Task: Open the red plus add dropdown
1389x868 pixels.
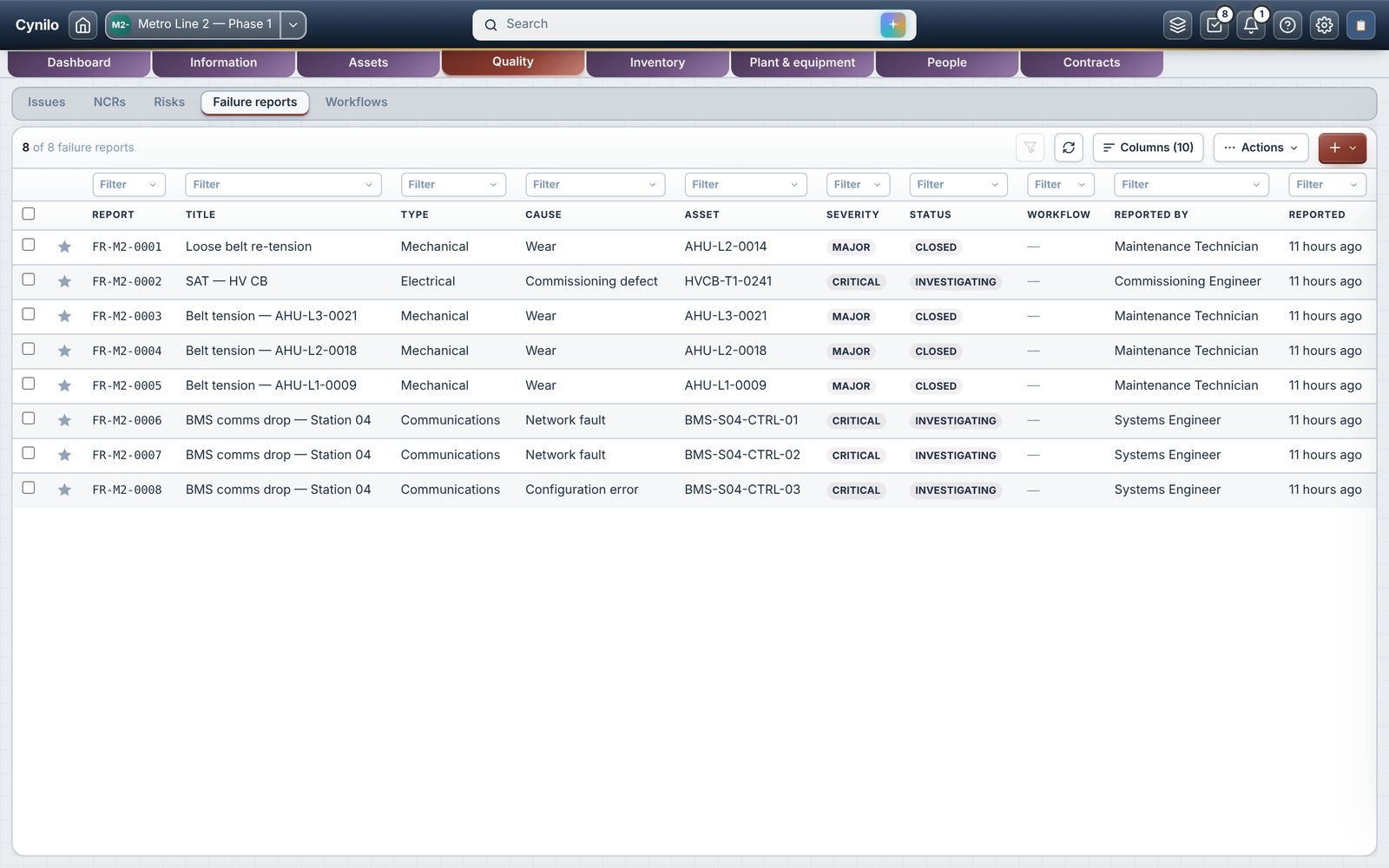Action: 1342,148
